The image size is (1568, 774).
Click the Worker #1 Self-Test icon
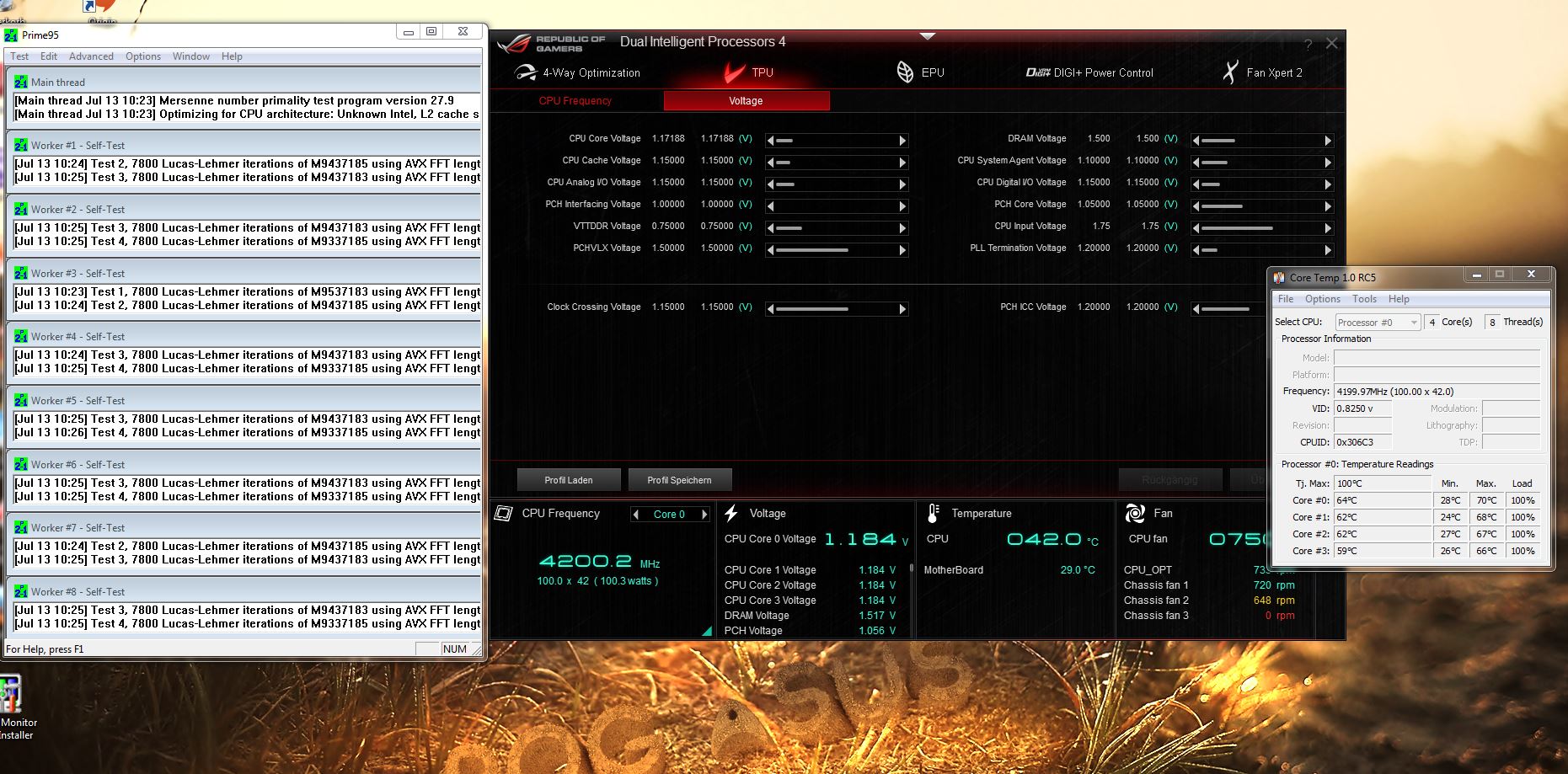(21, 146)
